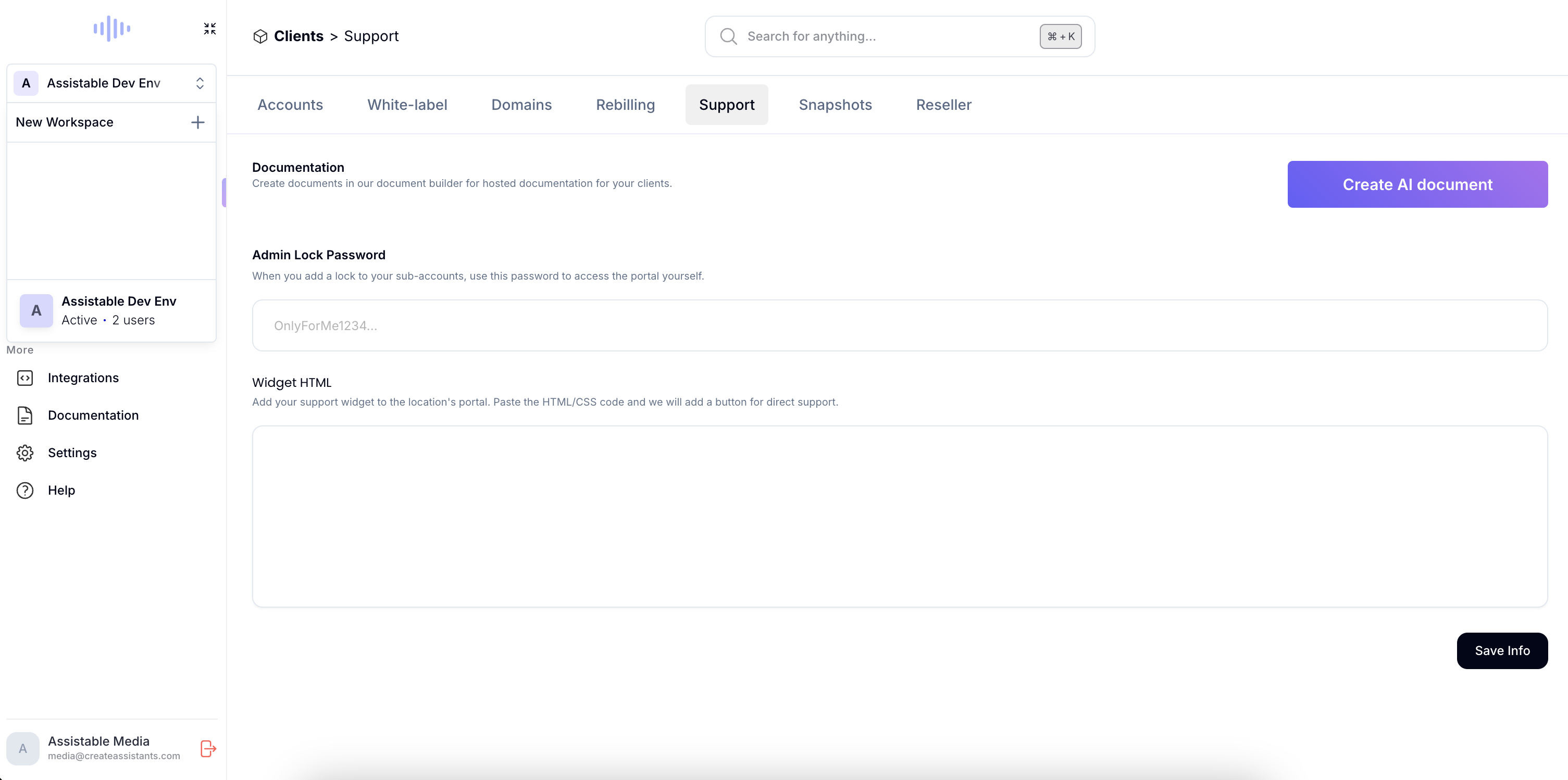1568x780 pixels.
Task: Click the plus icon beside New Workspace
Action: tap(198, 122)
